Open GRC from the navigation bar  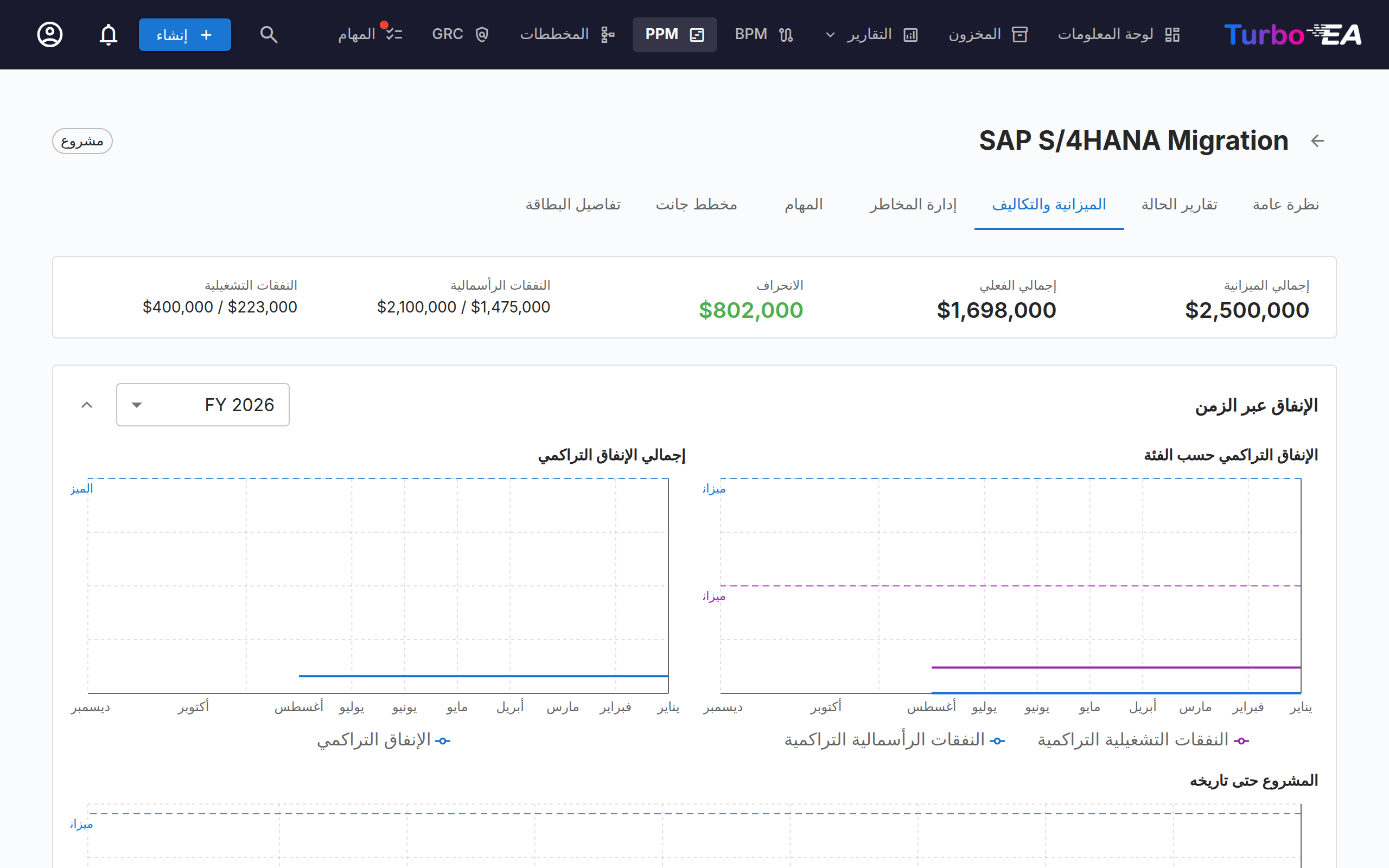pos(460,34)
